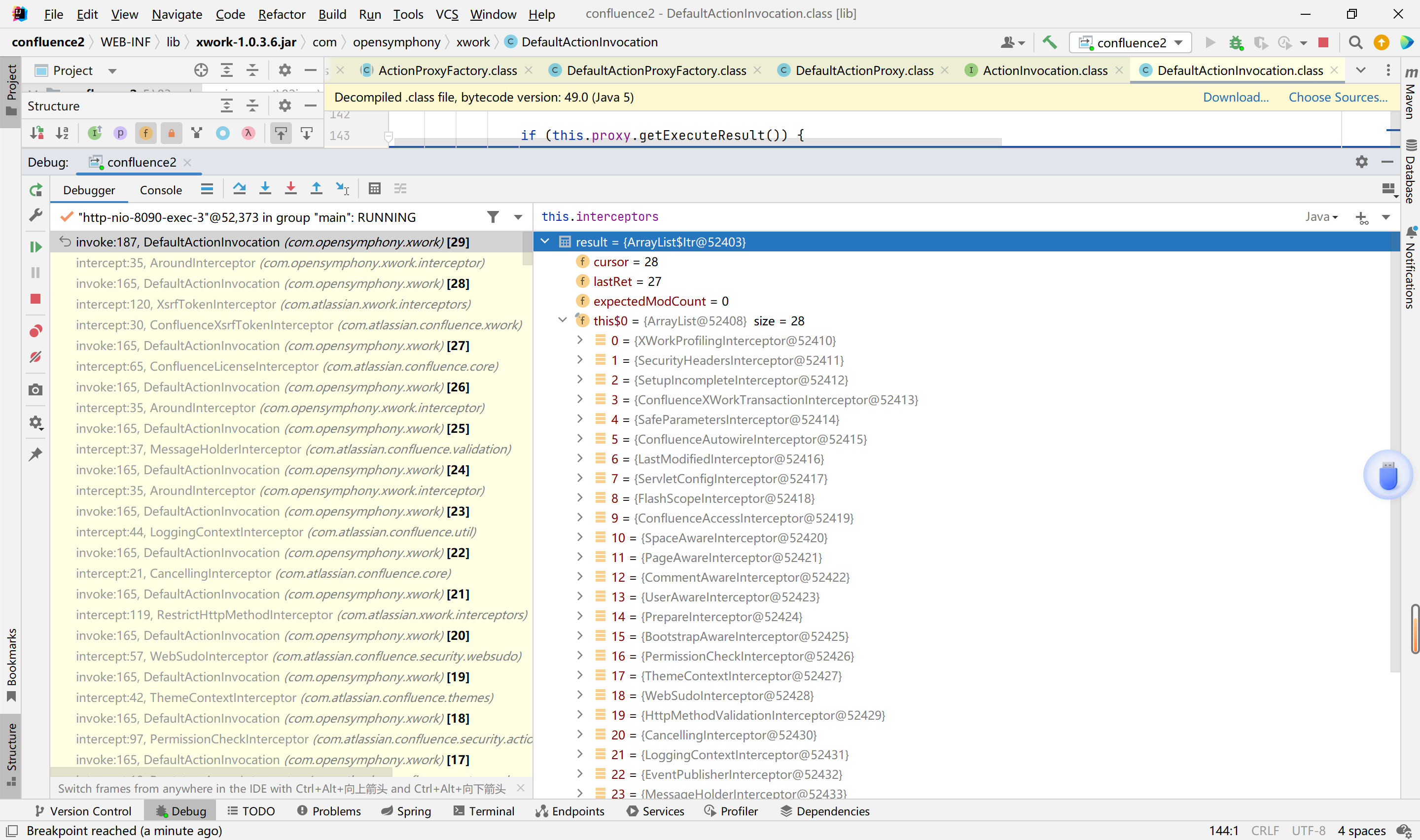Toggle Show Properties filter icon
Screen dimensions: 1420x840
[x=120, y=133]
